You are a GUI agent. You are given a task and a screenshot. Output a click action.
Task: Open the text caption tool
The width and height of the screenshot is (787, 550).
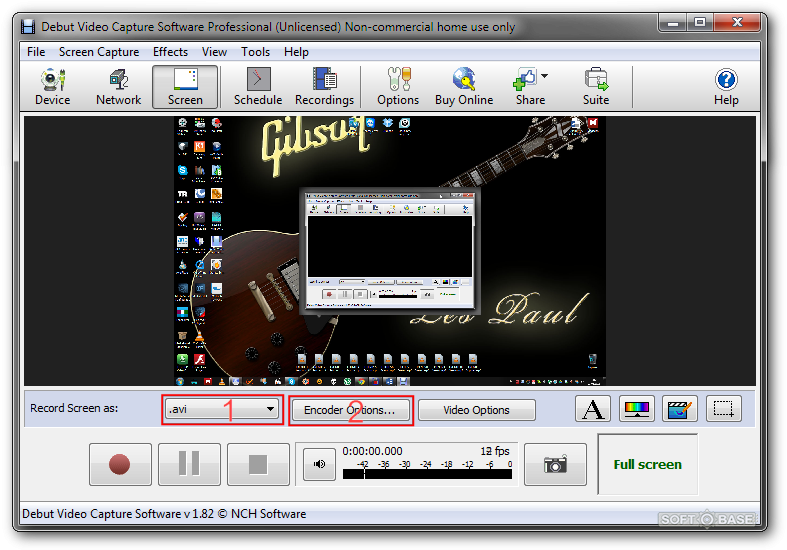(x=593, y=408)
